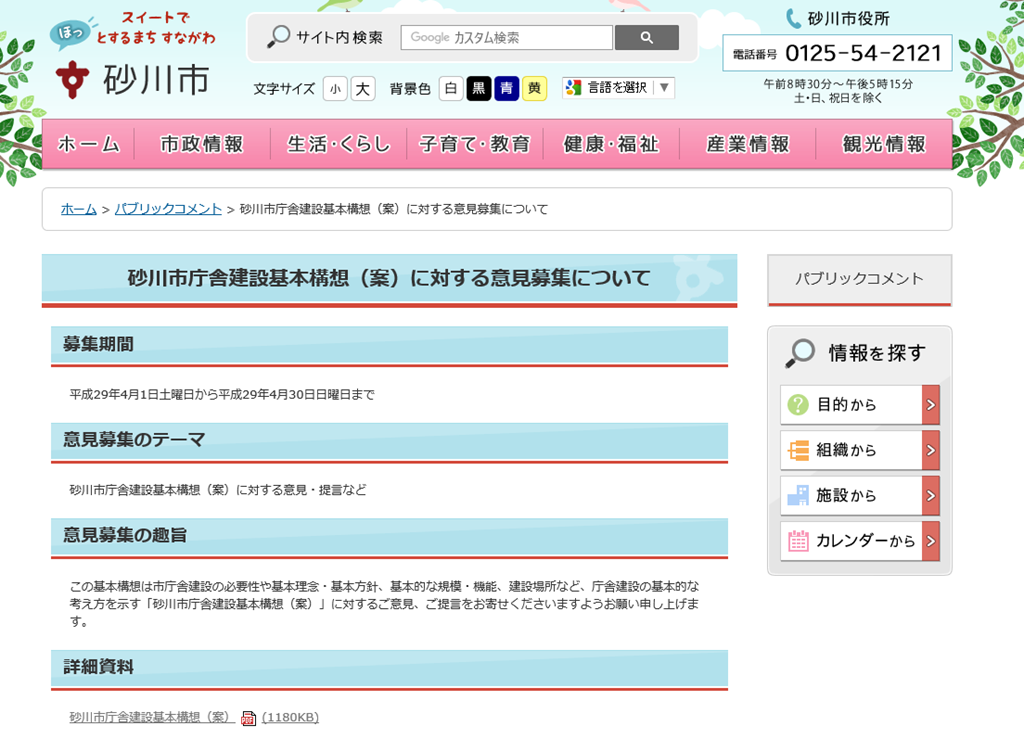Image resolution: width=1024 pixels, height=739 pixels.
Task: Click the Google translate icon
Action: [x=573, y=88]
